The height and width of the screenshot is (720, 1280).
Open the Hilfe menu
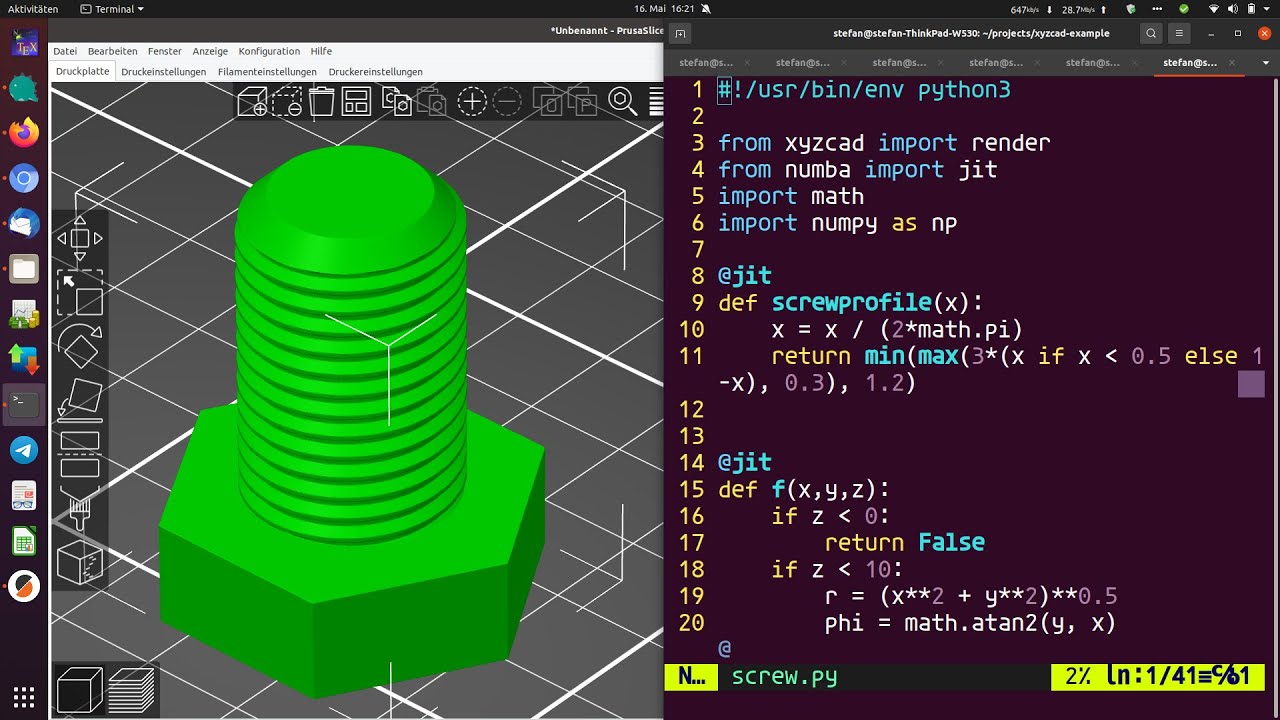click(x=321, y=51)
